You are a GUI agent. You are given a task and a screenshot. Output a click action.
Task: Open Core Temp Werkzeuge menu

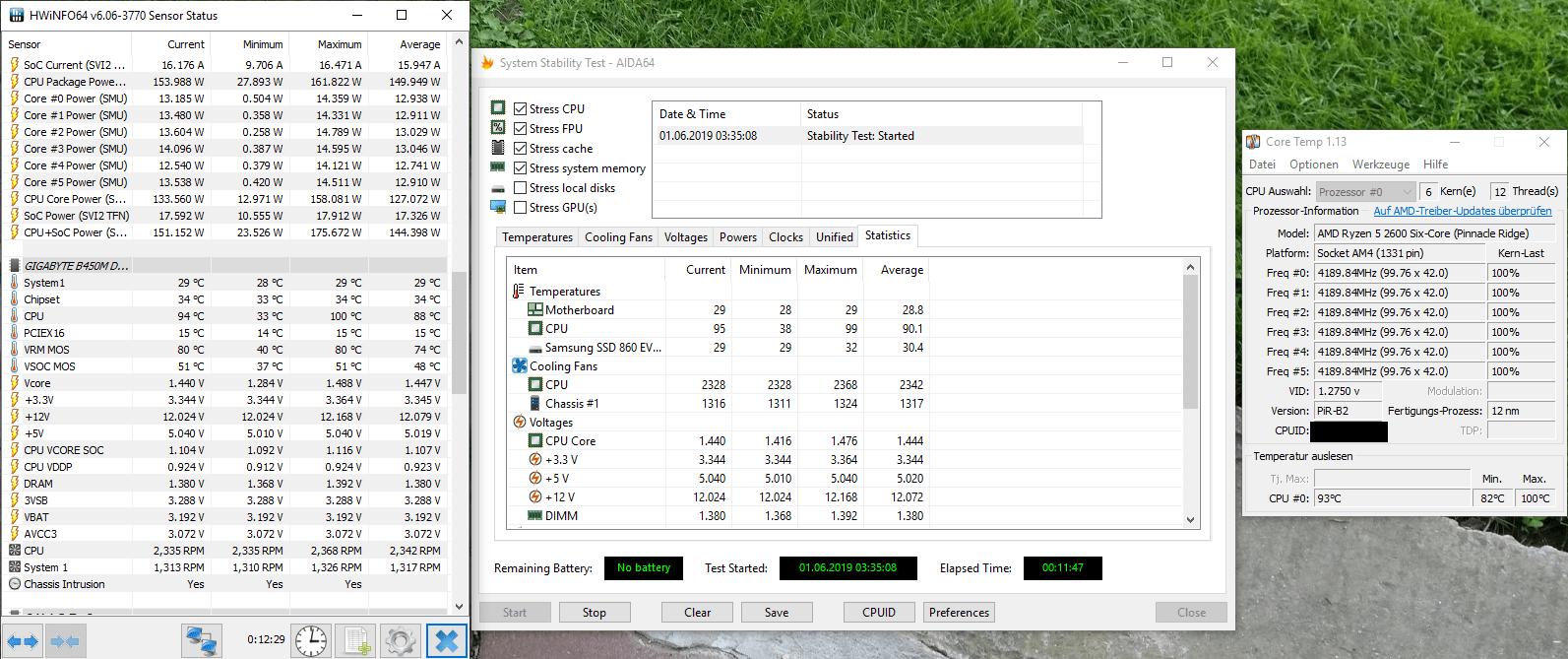1381,165
